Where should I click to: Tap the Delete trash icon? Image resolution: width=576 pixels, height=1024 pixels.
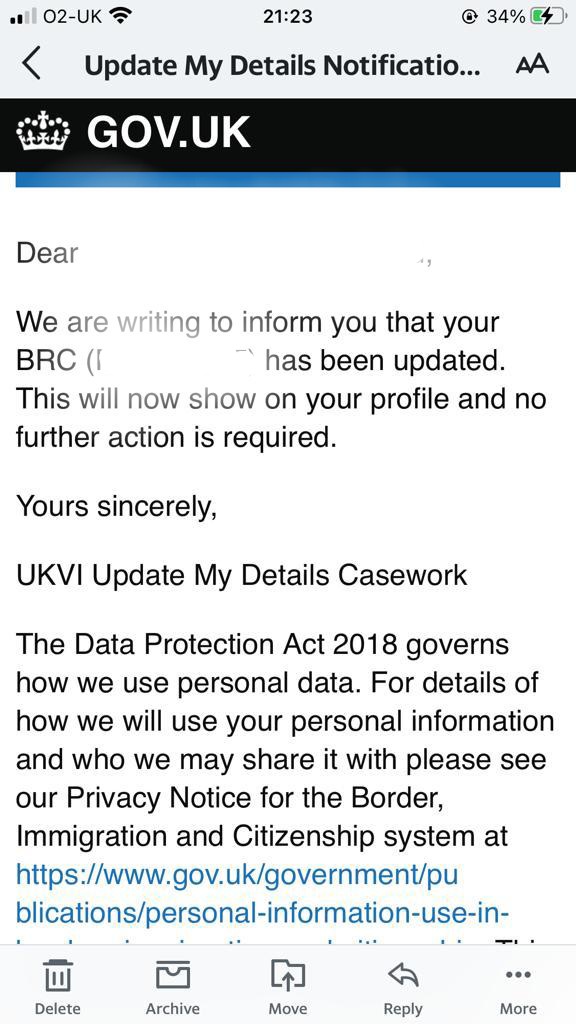coord(57,976)
